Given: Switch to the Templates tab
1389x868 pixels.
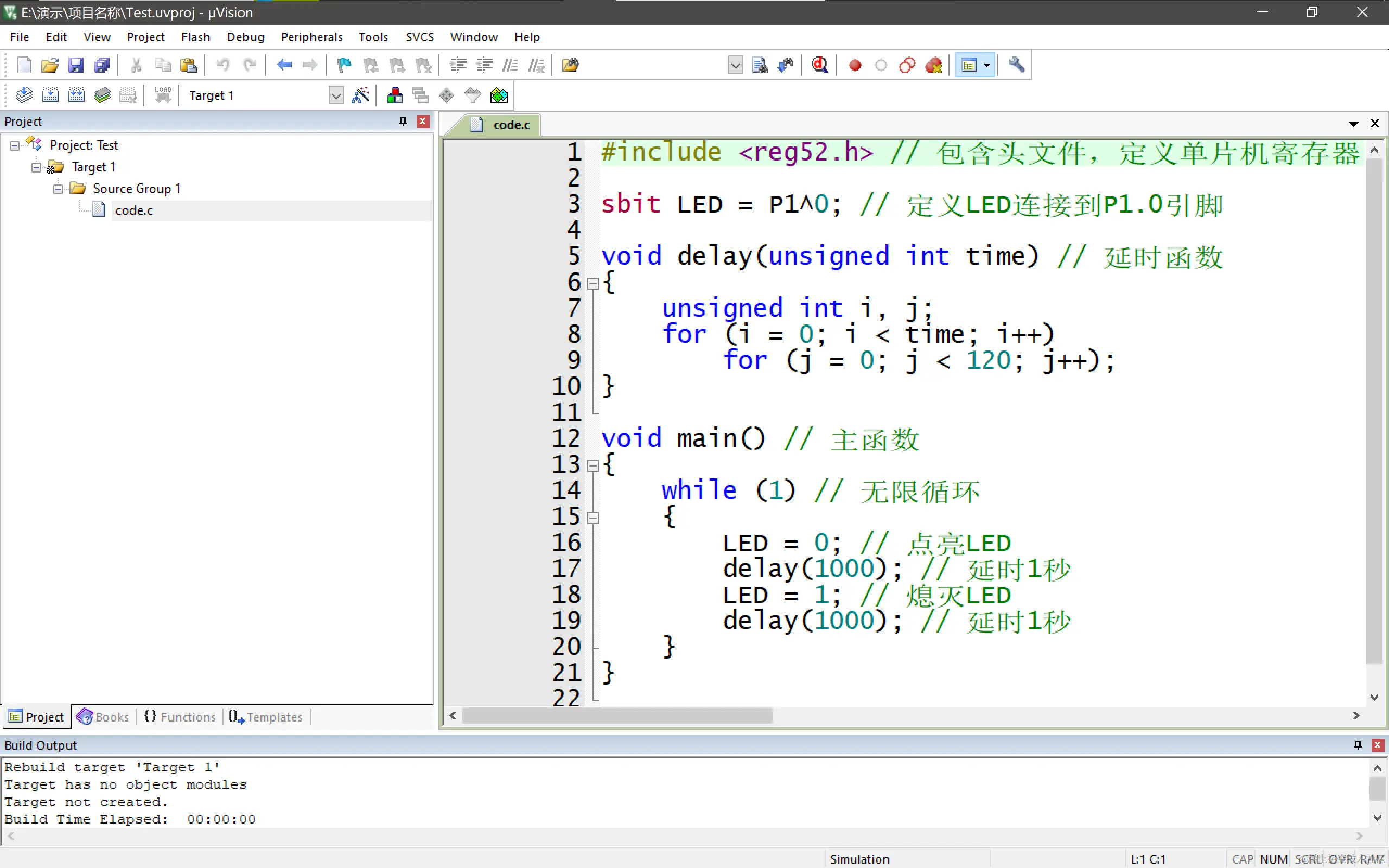Looking at the screenshot, I should pyautogui.click(x=265, y=717).
